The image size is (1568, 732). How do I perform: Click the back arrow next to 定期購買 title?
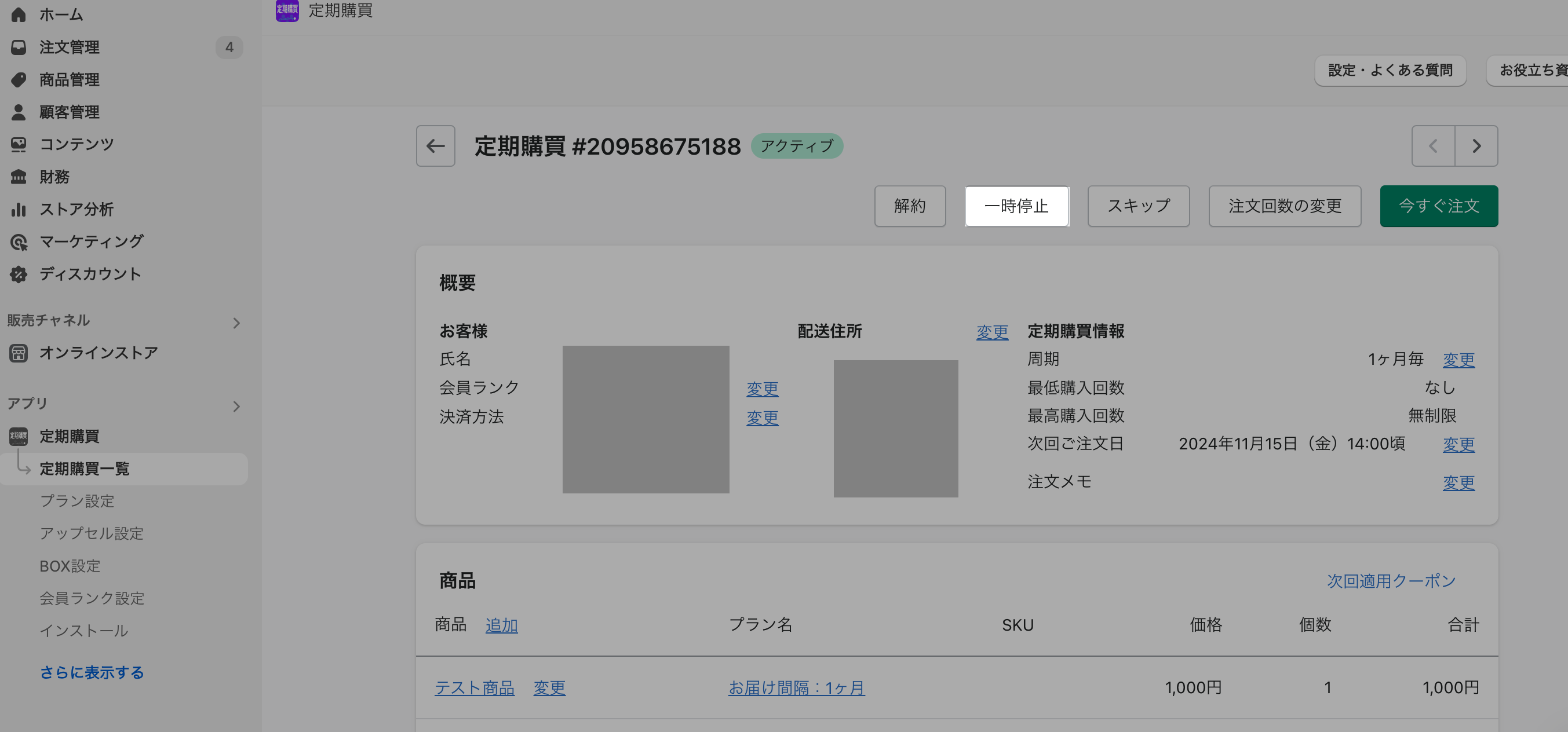click(435, 146)
